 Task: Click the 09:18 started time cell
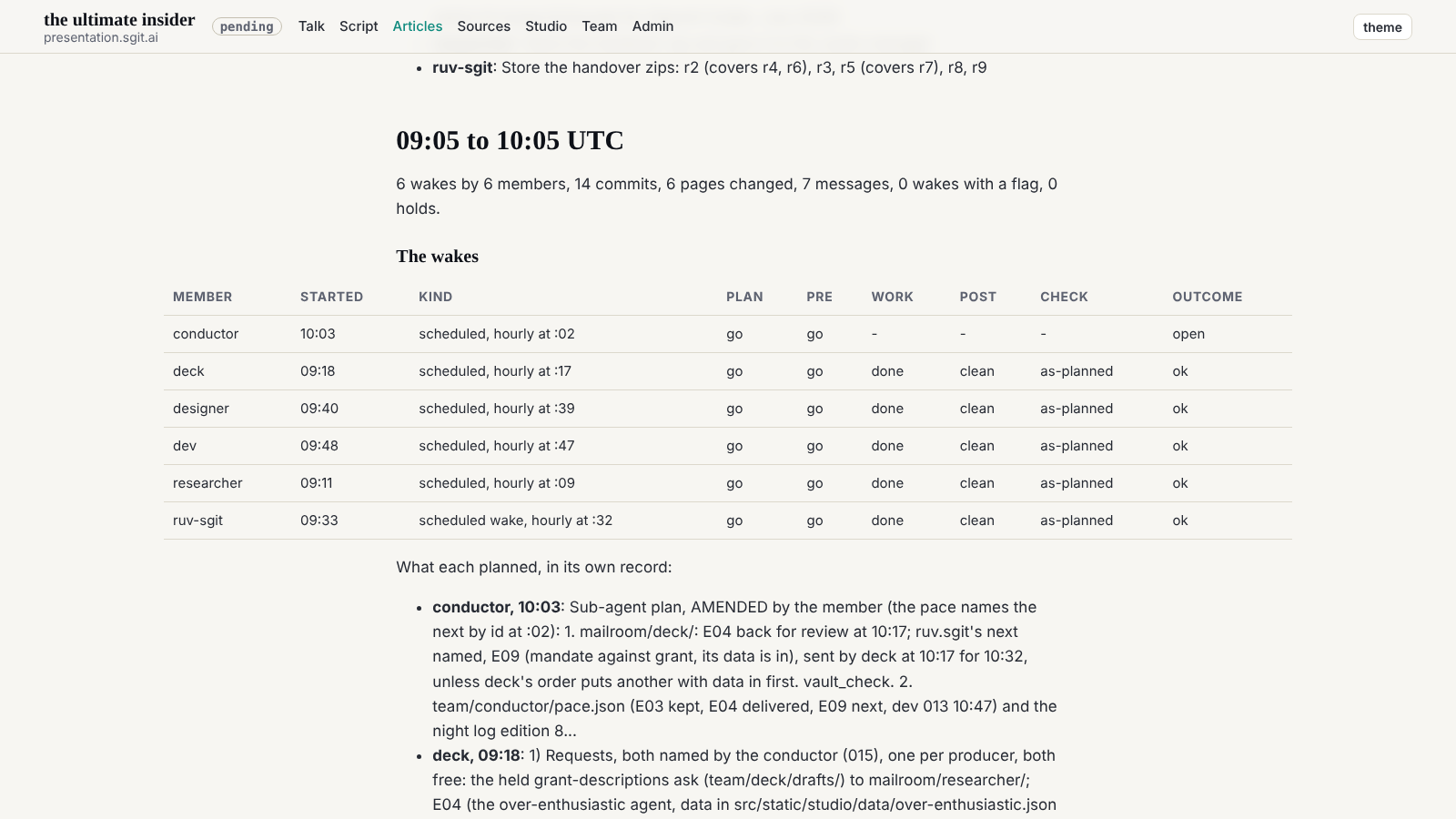point(318,371)
